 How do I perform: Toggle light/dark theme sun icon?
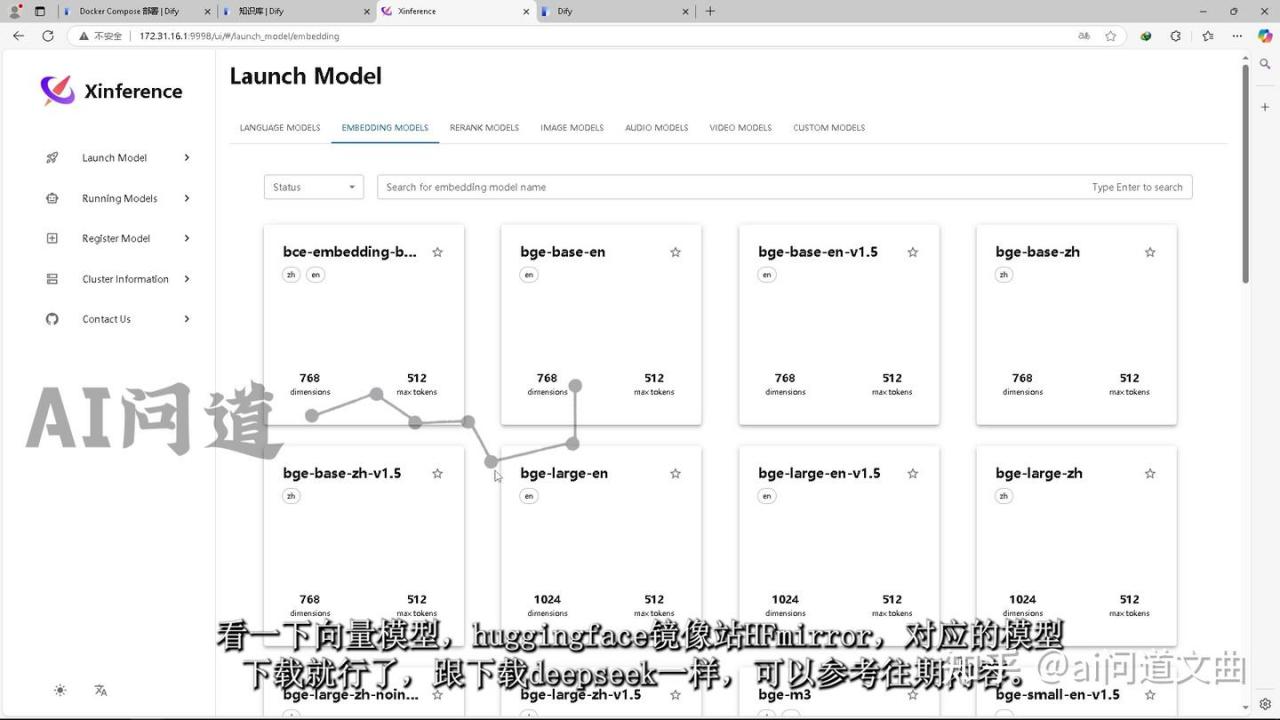point(60,690)
